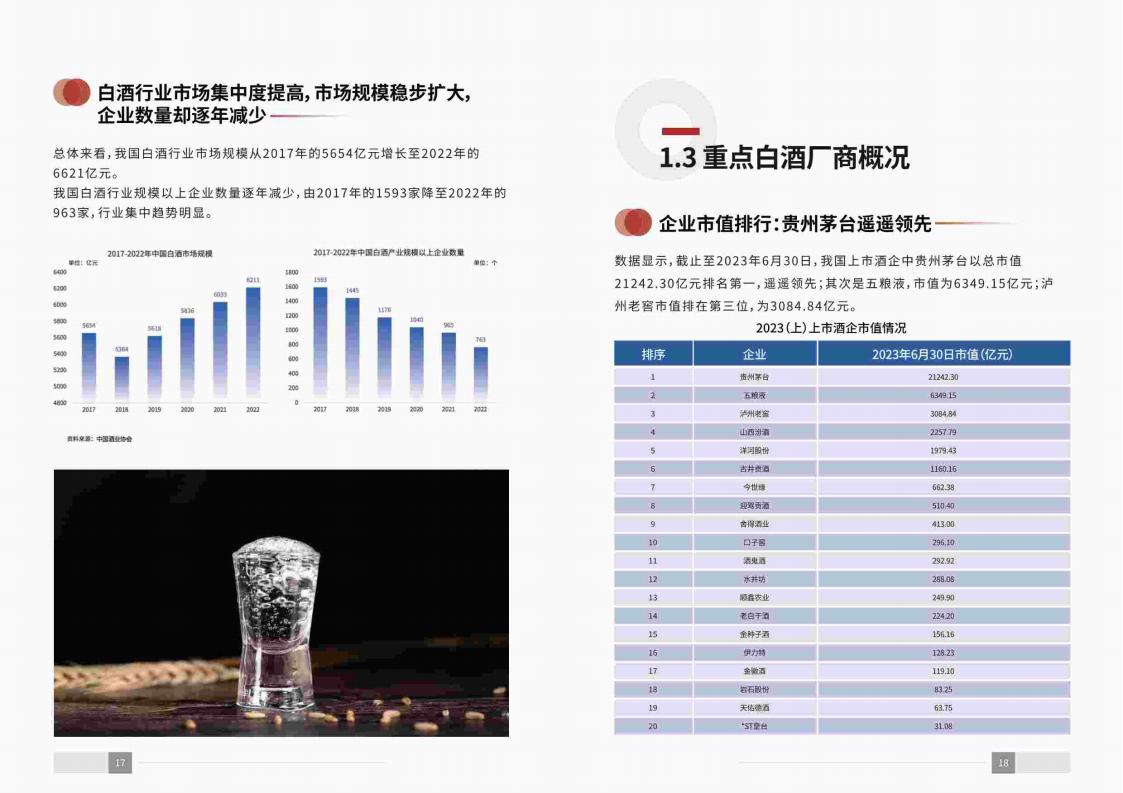Click the red dash above the 1.3 heading
Screen dimensions: 1123x793
[680, 131]
